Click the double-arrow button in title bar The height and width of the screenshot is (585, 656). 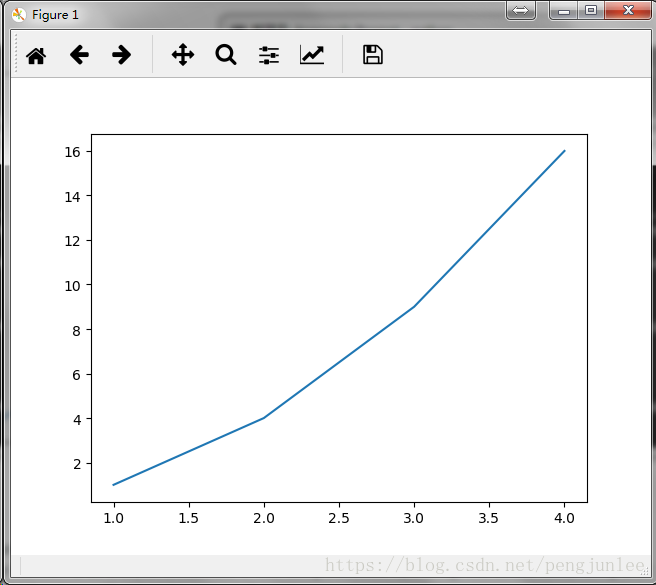520,10
